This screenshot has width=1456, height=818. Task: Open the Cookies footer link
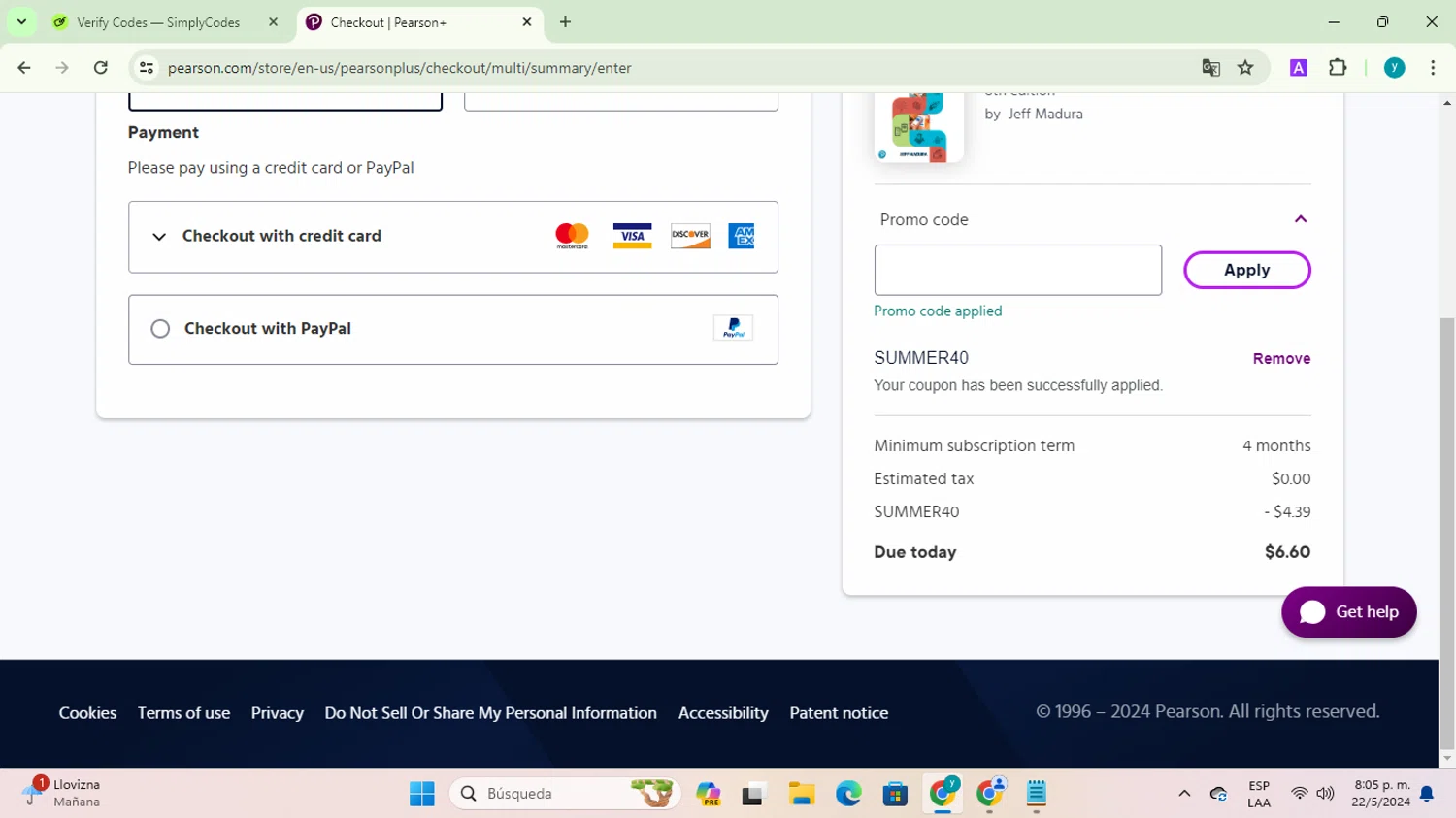pyautogui.click(x=87, y=713)
